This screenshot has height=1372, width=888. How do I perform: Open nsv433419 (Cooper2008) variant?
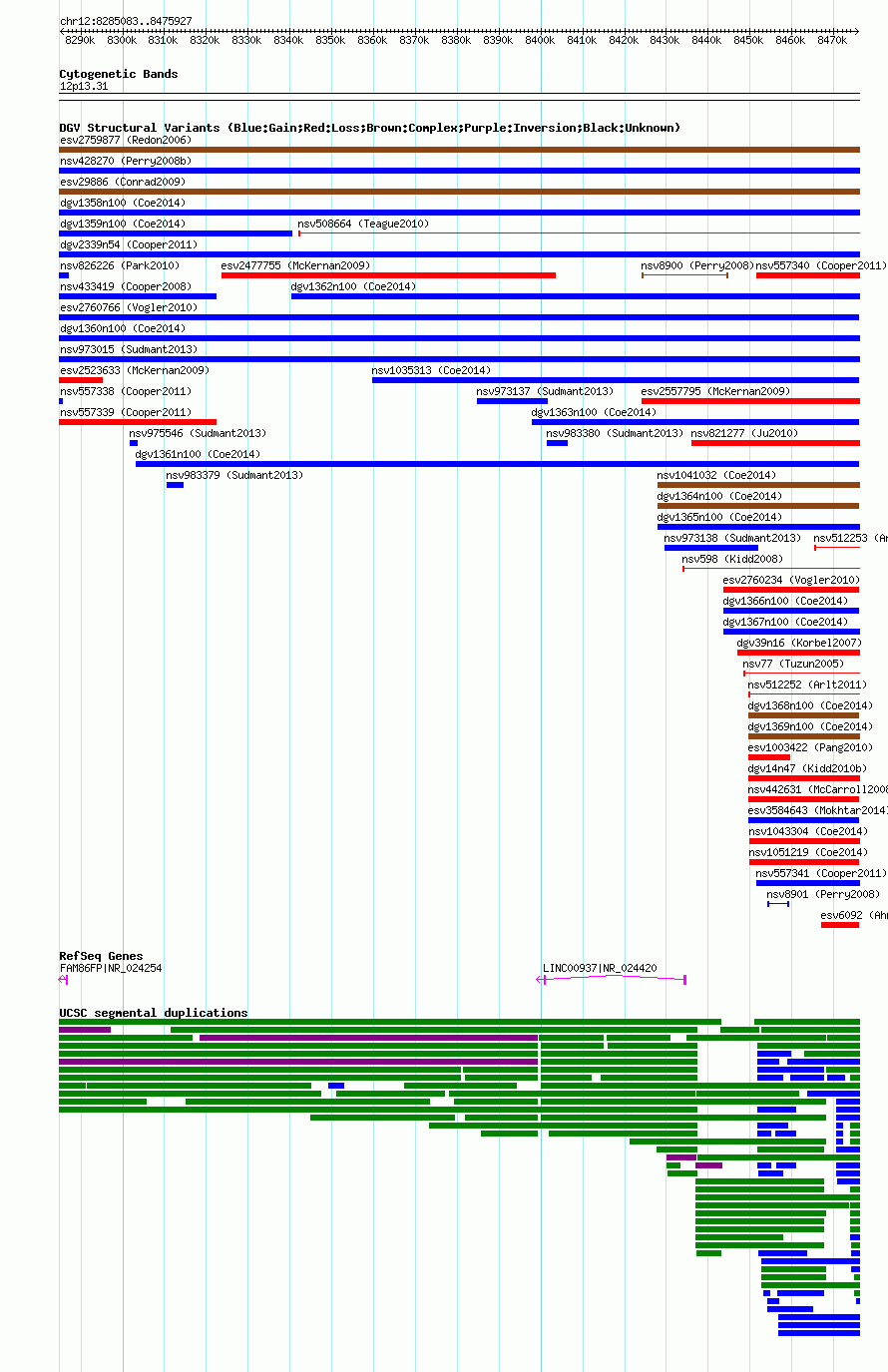click(x=125, y=287)
